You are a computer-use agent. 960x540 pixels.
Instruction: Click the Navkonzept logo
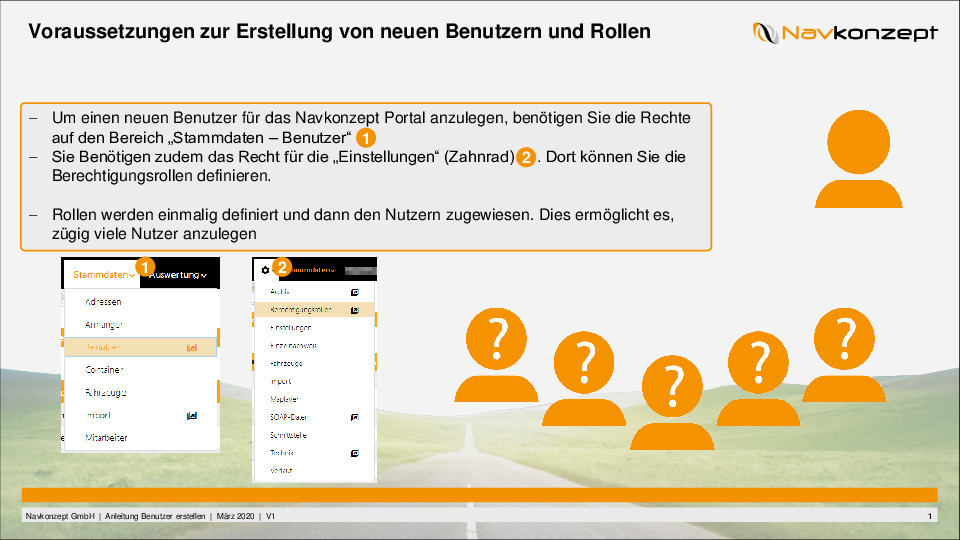[845, 32]
